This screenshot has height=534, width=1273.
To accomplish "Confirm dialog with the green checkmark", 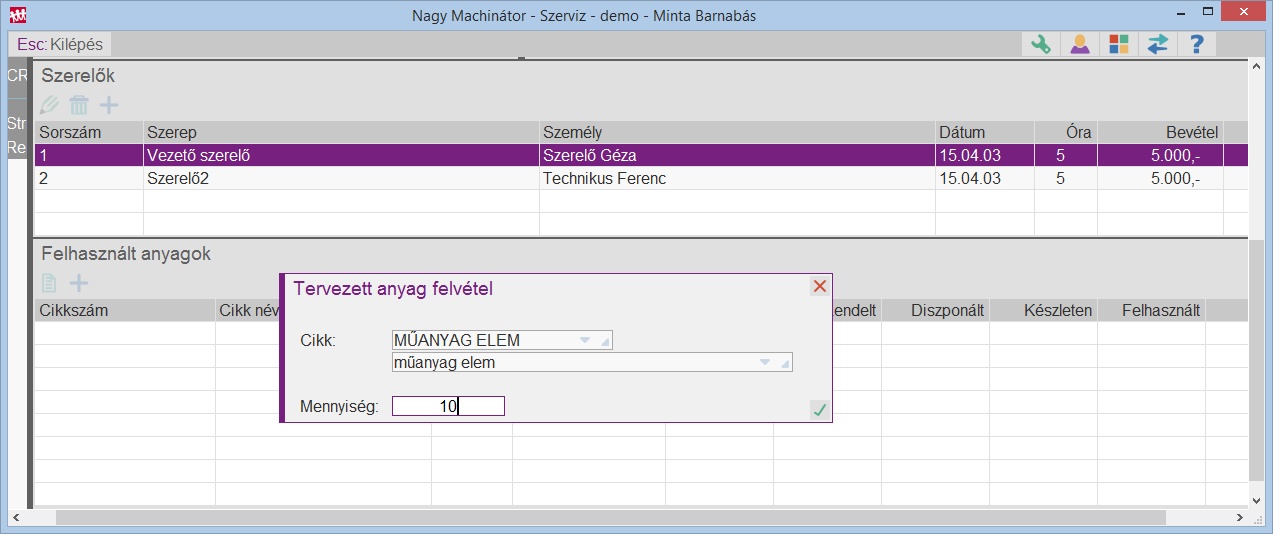I will click(820, 409).
